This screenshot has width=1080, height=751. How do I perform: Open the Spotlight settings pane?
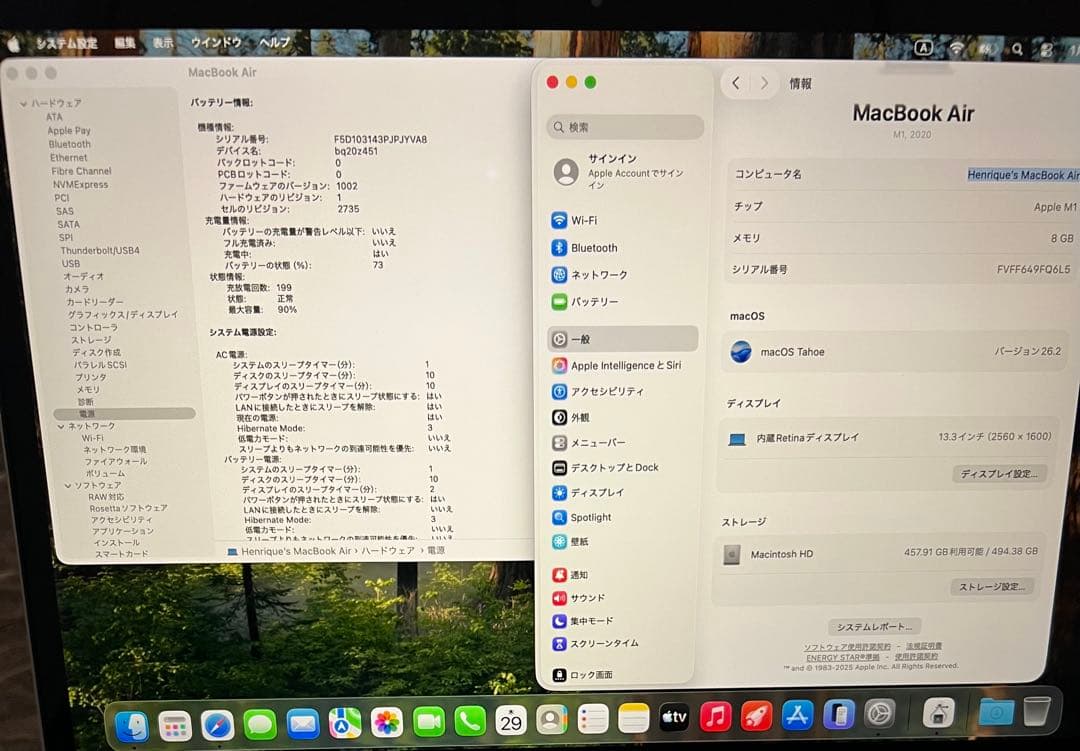click(590, 517)
